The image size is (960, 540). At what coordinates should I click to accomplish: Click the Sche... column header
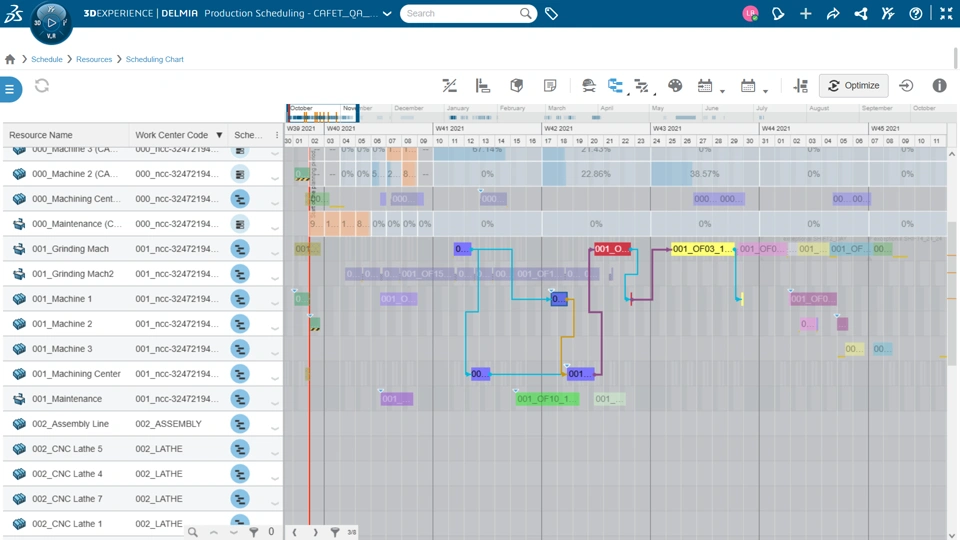click(248, 135)
